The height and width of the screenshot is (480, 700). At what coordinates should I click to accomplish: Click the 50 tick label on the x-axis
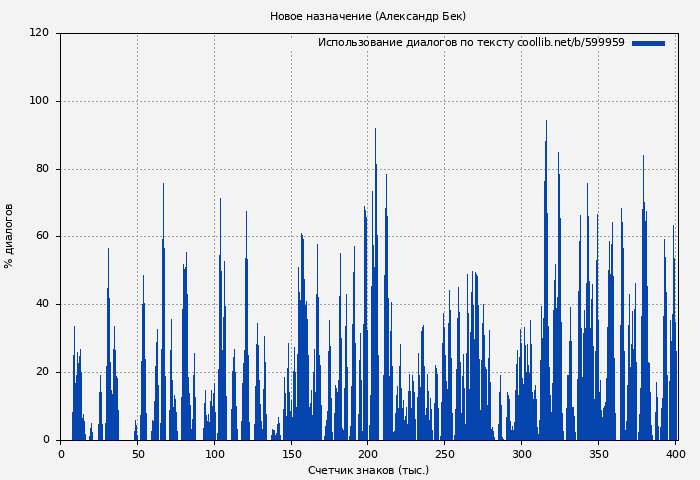pyautogui.click(x=138, y=454)
